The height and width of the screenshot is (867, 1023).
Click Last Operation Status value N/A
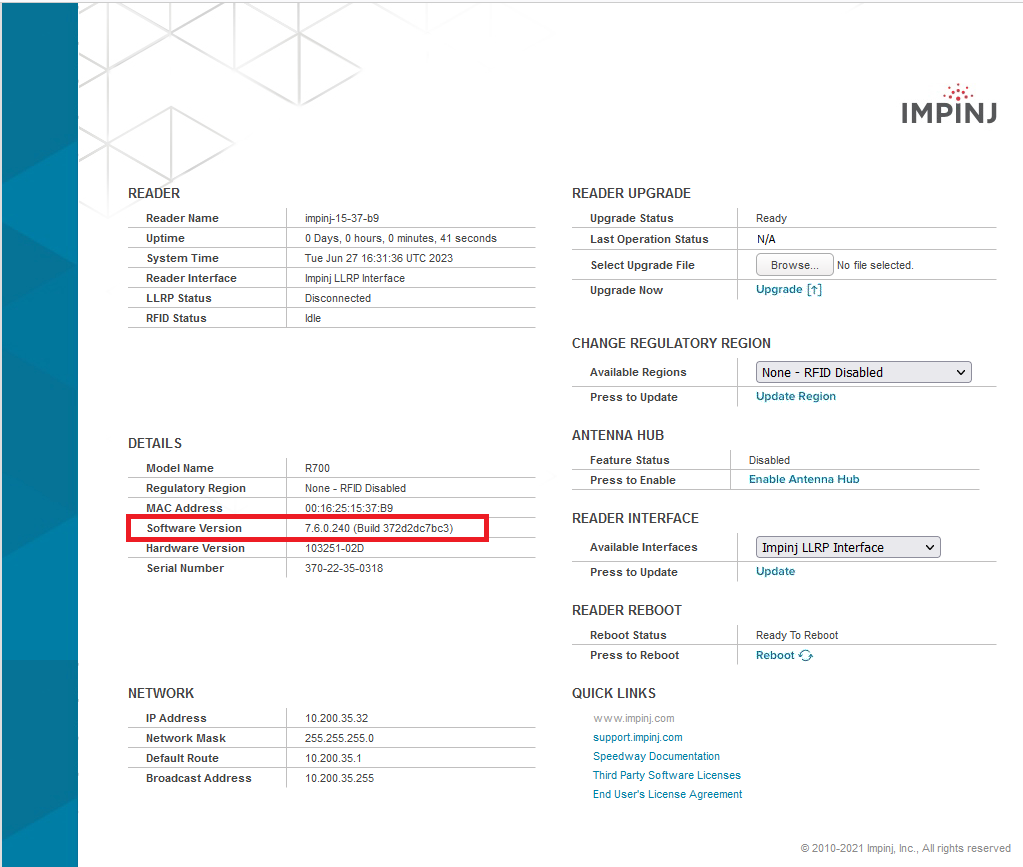coord(766,239)
